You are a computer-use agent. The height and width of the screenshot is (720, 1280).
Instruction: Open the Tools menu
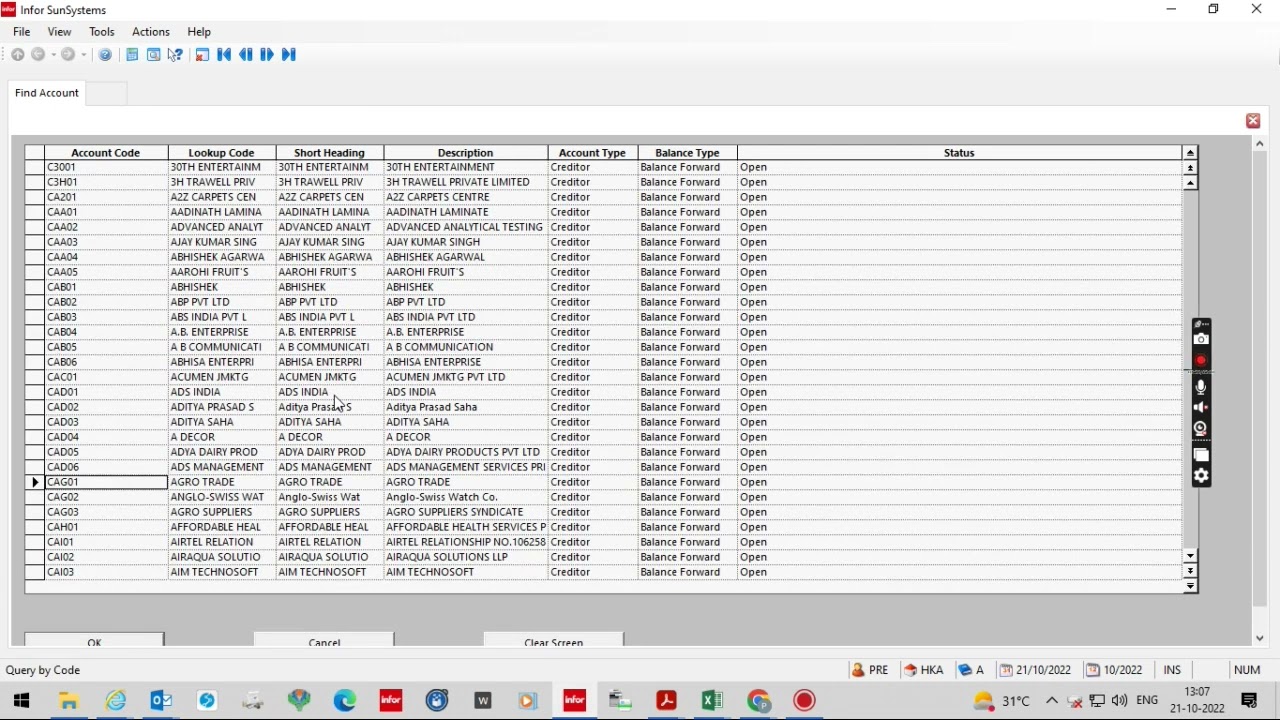[x=102, y=32]
